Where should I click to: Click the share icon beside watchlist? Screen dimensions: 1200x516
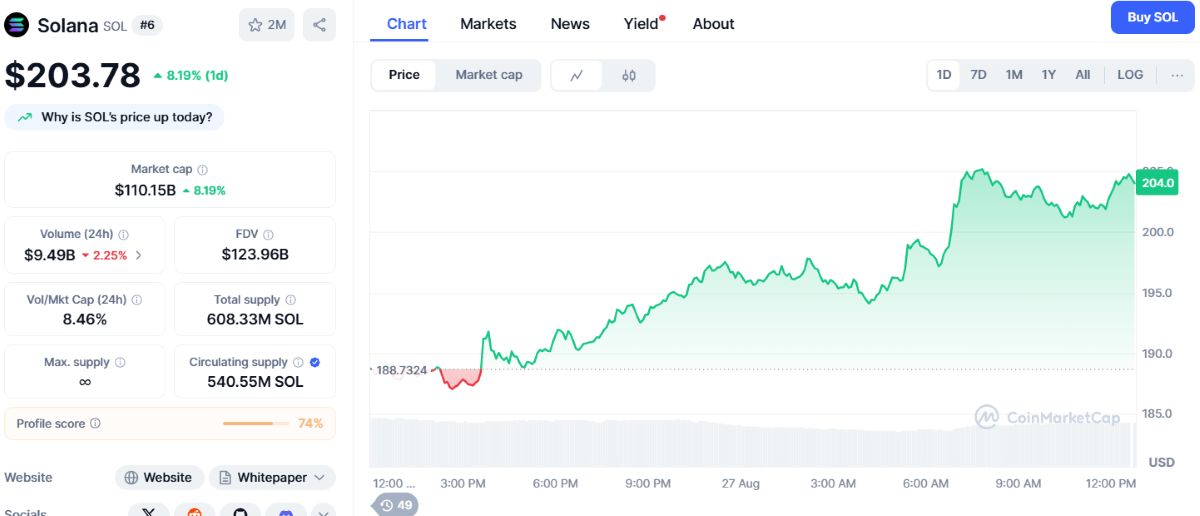pos(319,25)
